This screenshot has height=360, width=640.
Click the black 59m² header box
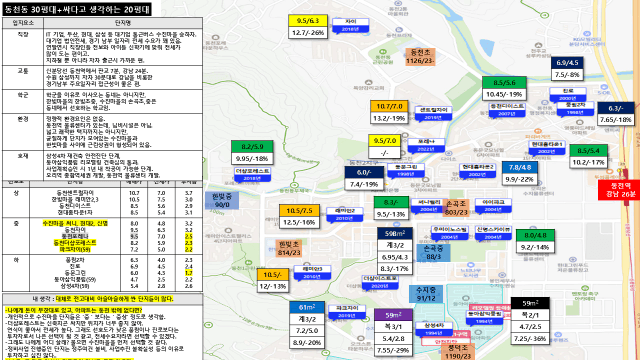(530, 303)
